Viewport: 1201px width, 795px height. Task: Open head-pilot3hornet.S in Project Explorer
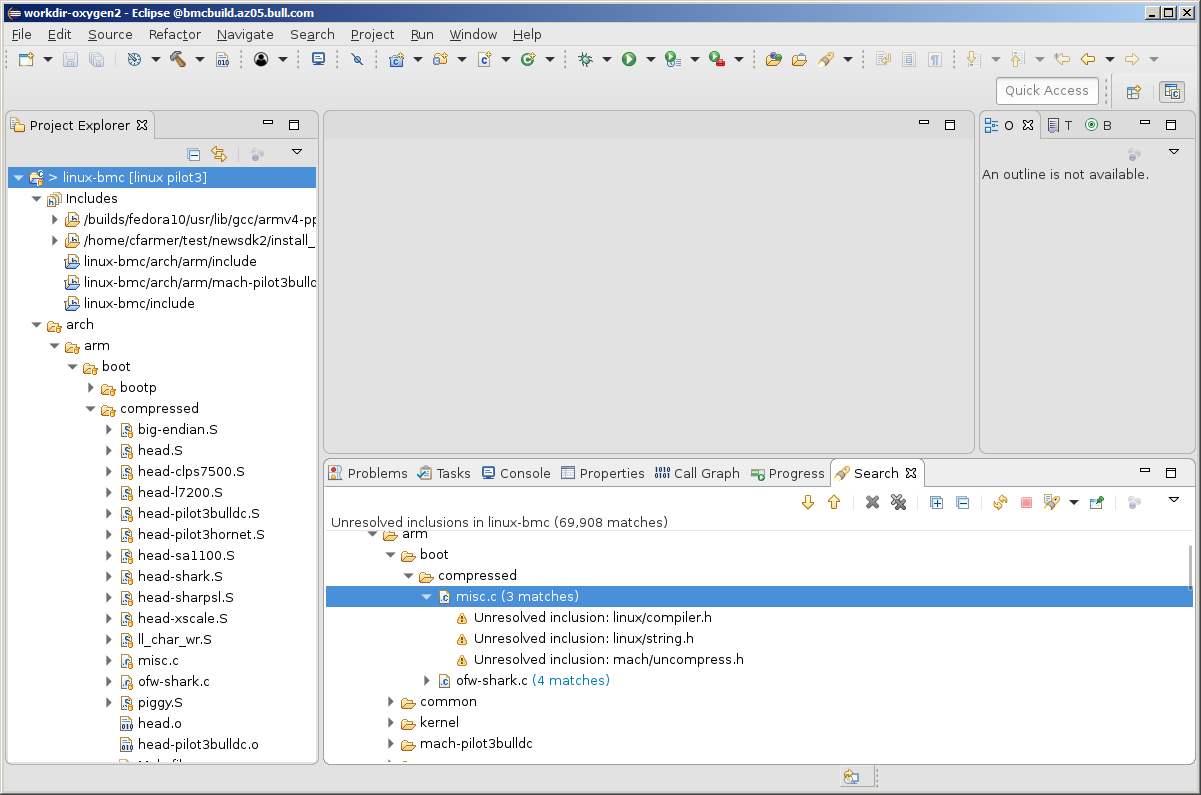click(200, 535)
